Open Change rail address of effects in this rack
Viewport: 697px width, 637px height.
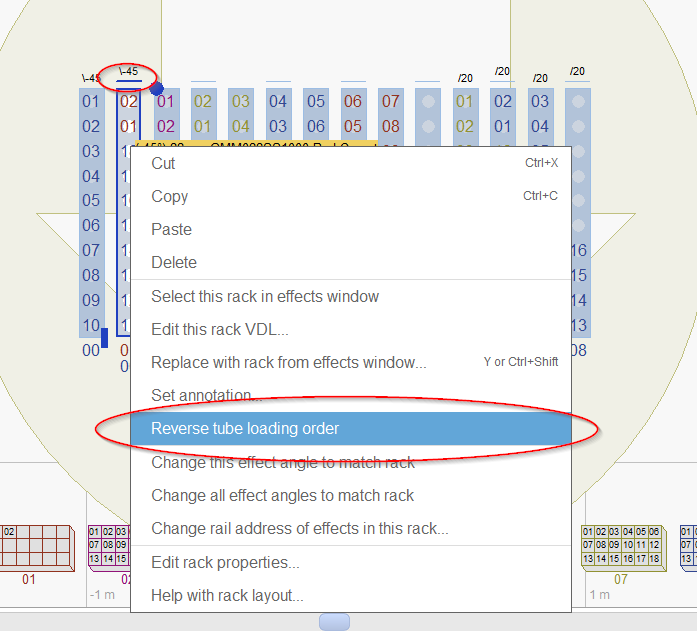pos(299,529)
